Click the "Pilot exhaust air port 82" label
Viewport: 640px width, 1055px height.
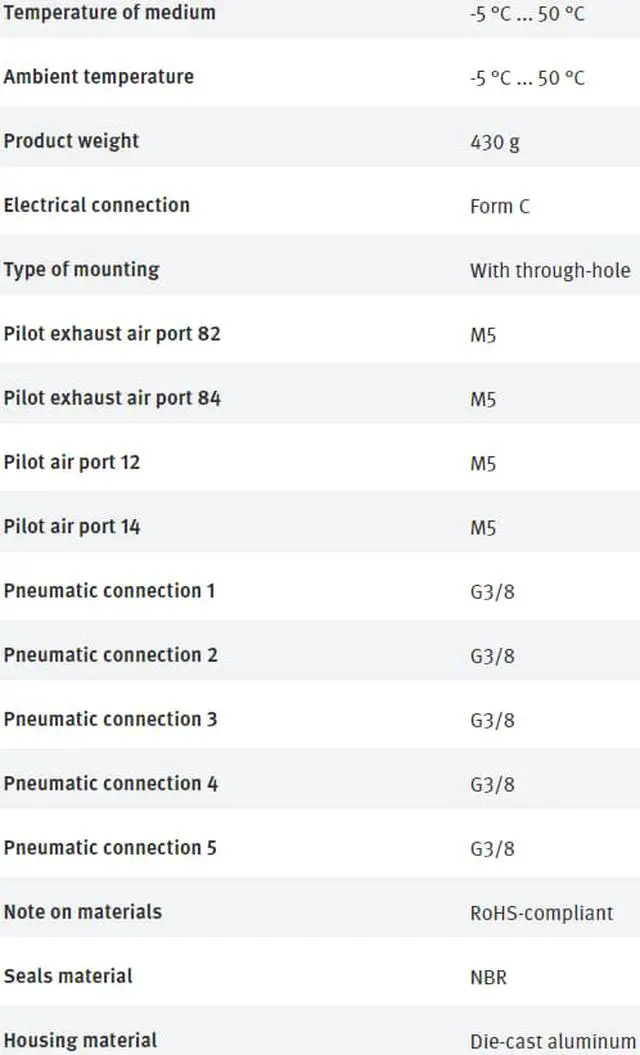pos(112,333)
